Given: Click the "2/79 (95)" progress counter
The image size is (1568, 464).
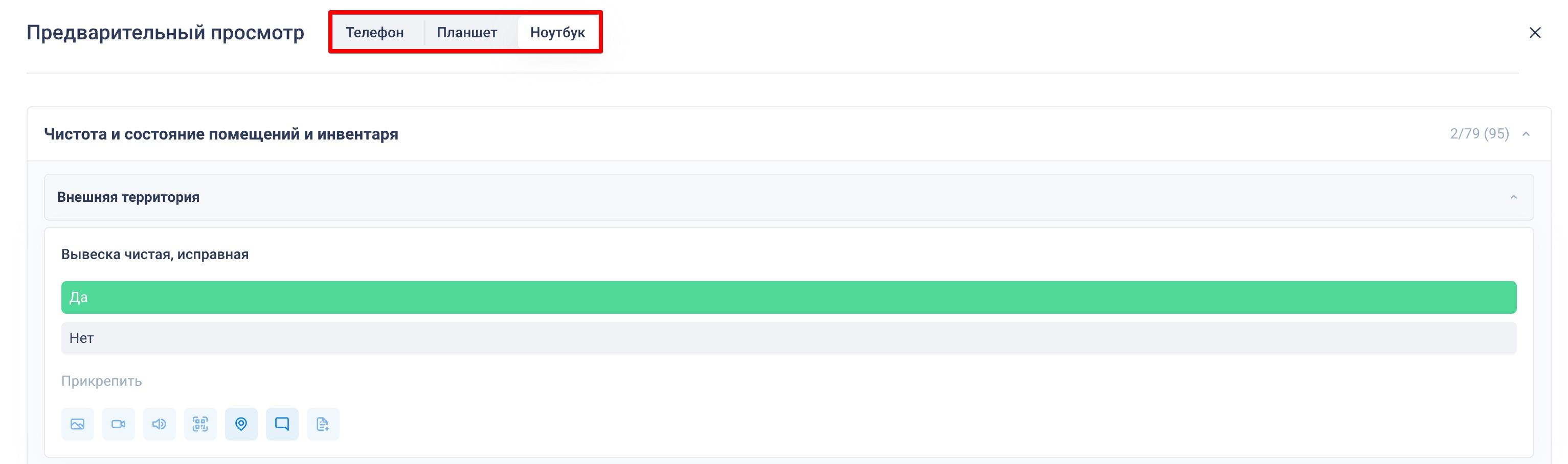Looking at the screenshot, I should pos(1479,134).
